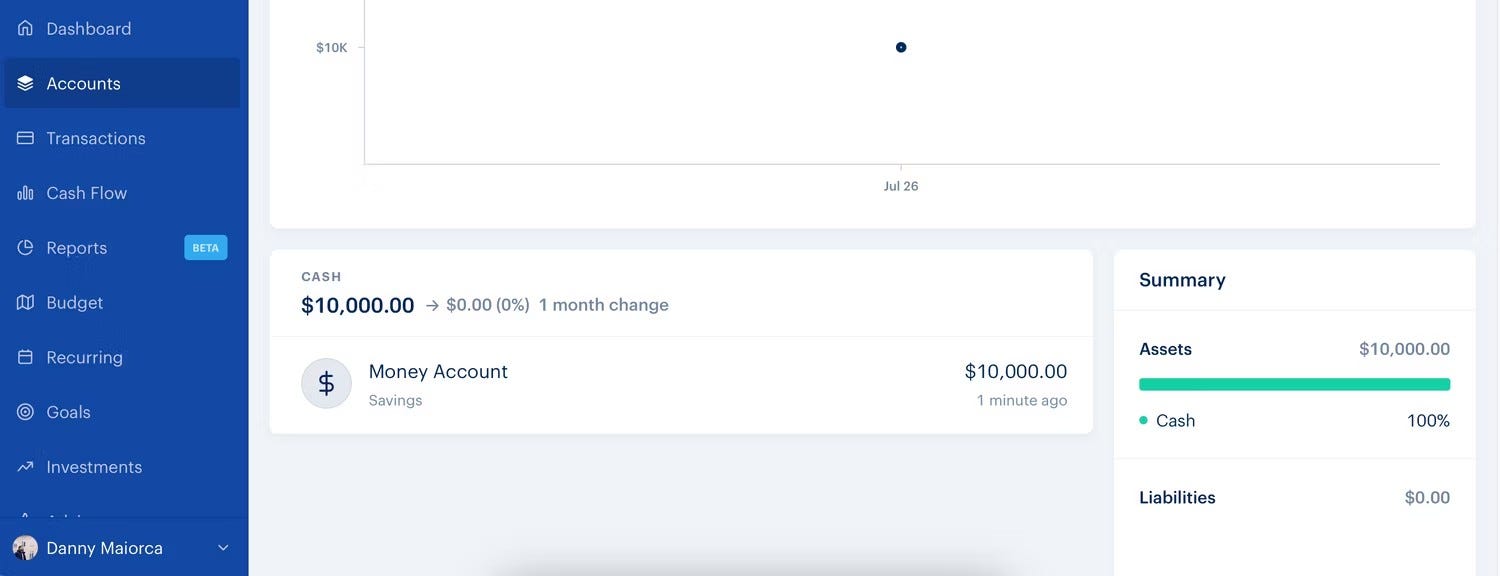
Task: Select the Jul 26 data point on chart
Action: click(x=901, y=47)
